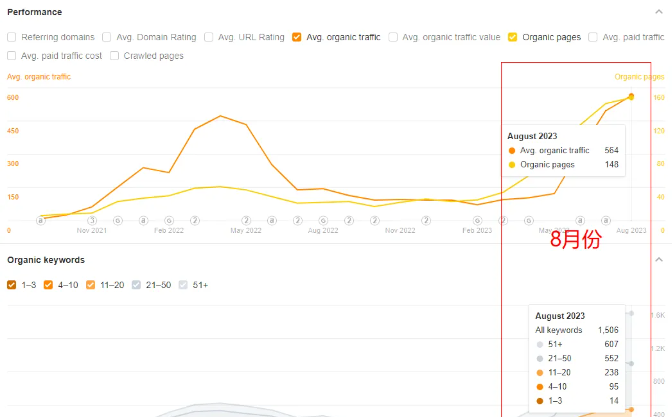
Task: Click the 238 value for 11–20 keywords
Action: [x=612, y=372]
